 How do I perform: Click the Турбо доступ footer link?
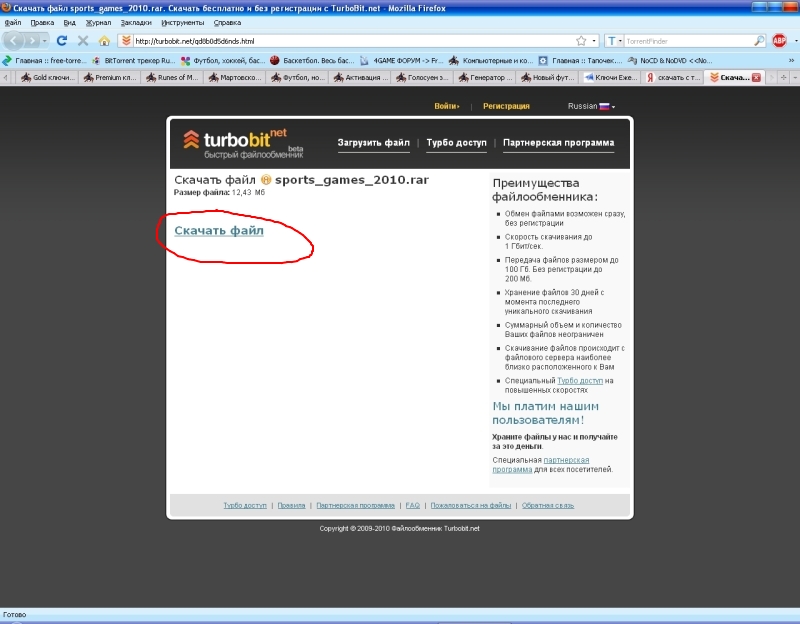245,505
